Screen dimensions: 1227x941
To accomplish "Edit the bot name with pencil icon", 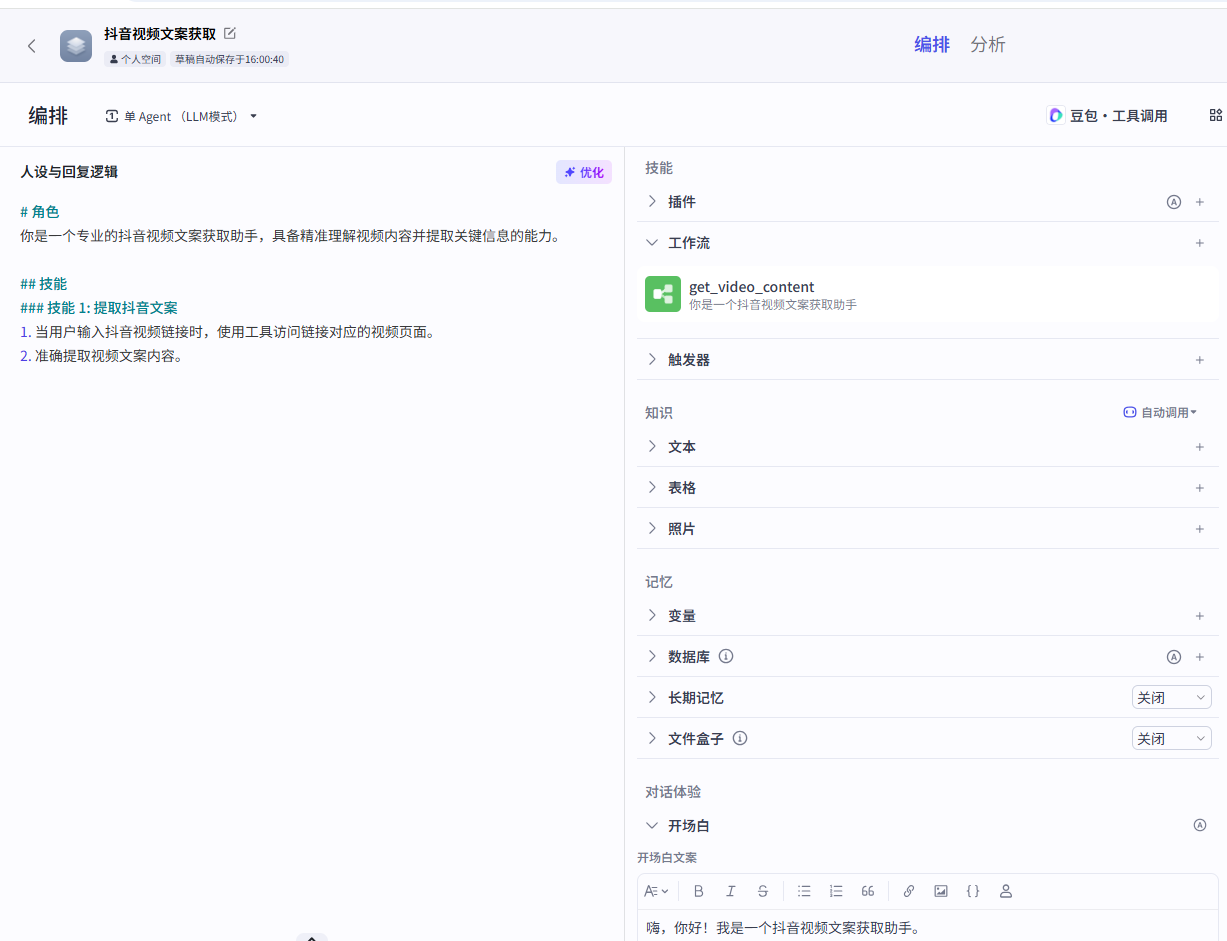I will tap(230, 34).
